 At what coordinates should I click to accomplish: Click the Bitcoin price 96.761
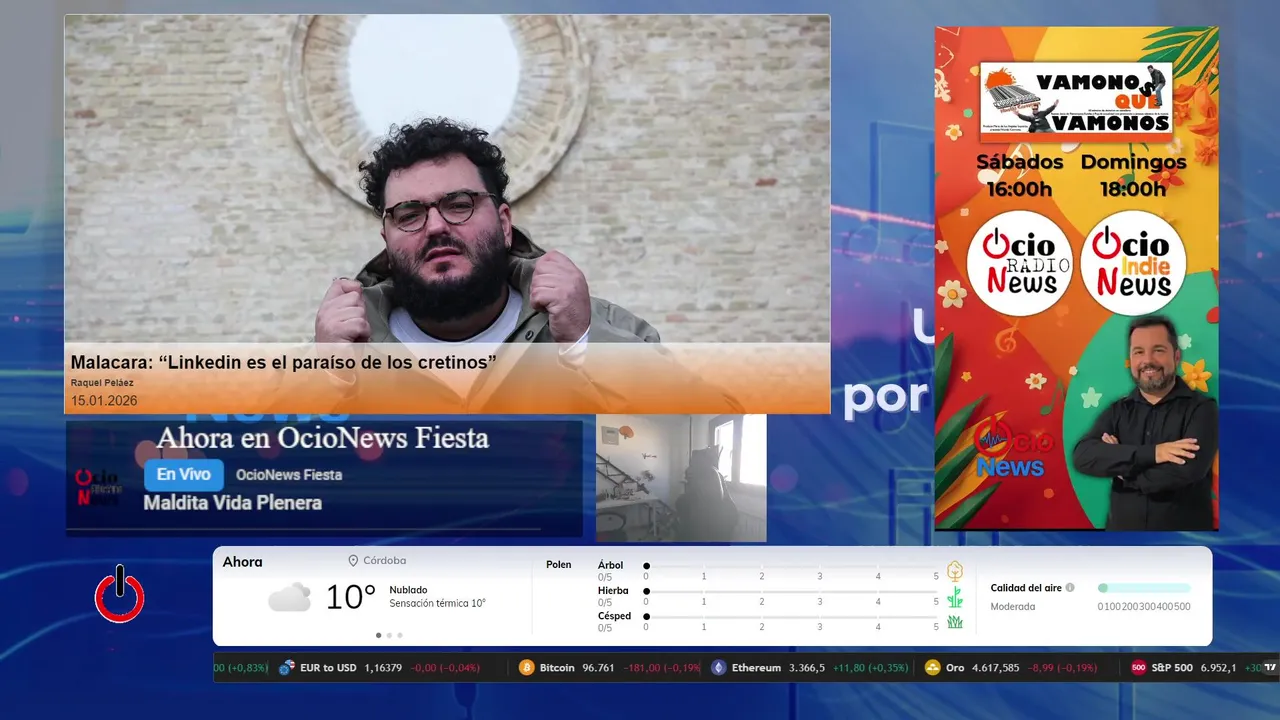598,668
